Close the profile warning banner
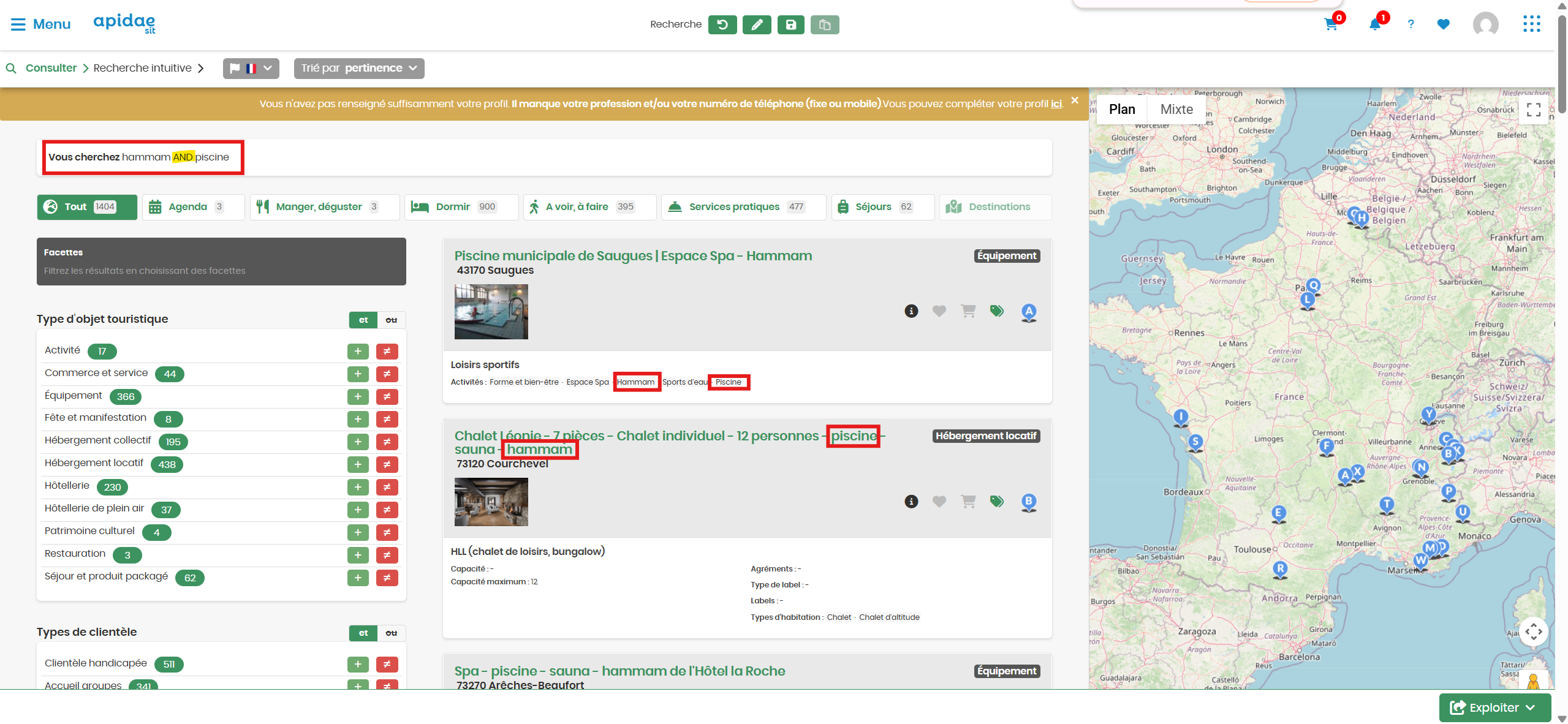 pos(1075,100)
